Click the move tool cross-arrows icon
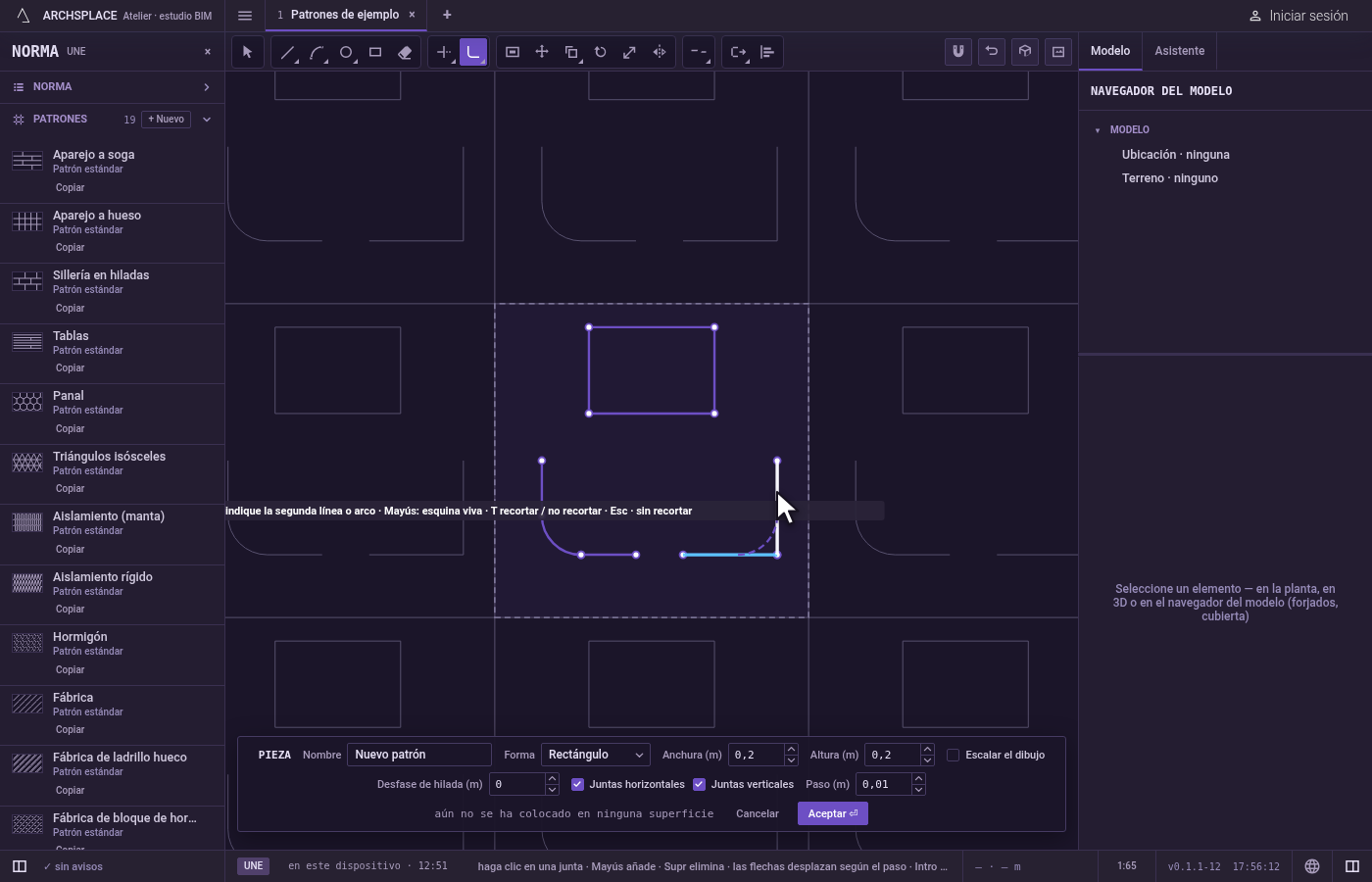Viewport: 1372px width, 882px height. 542,52
